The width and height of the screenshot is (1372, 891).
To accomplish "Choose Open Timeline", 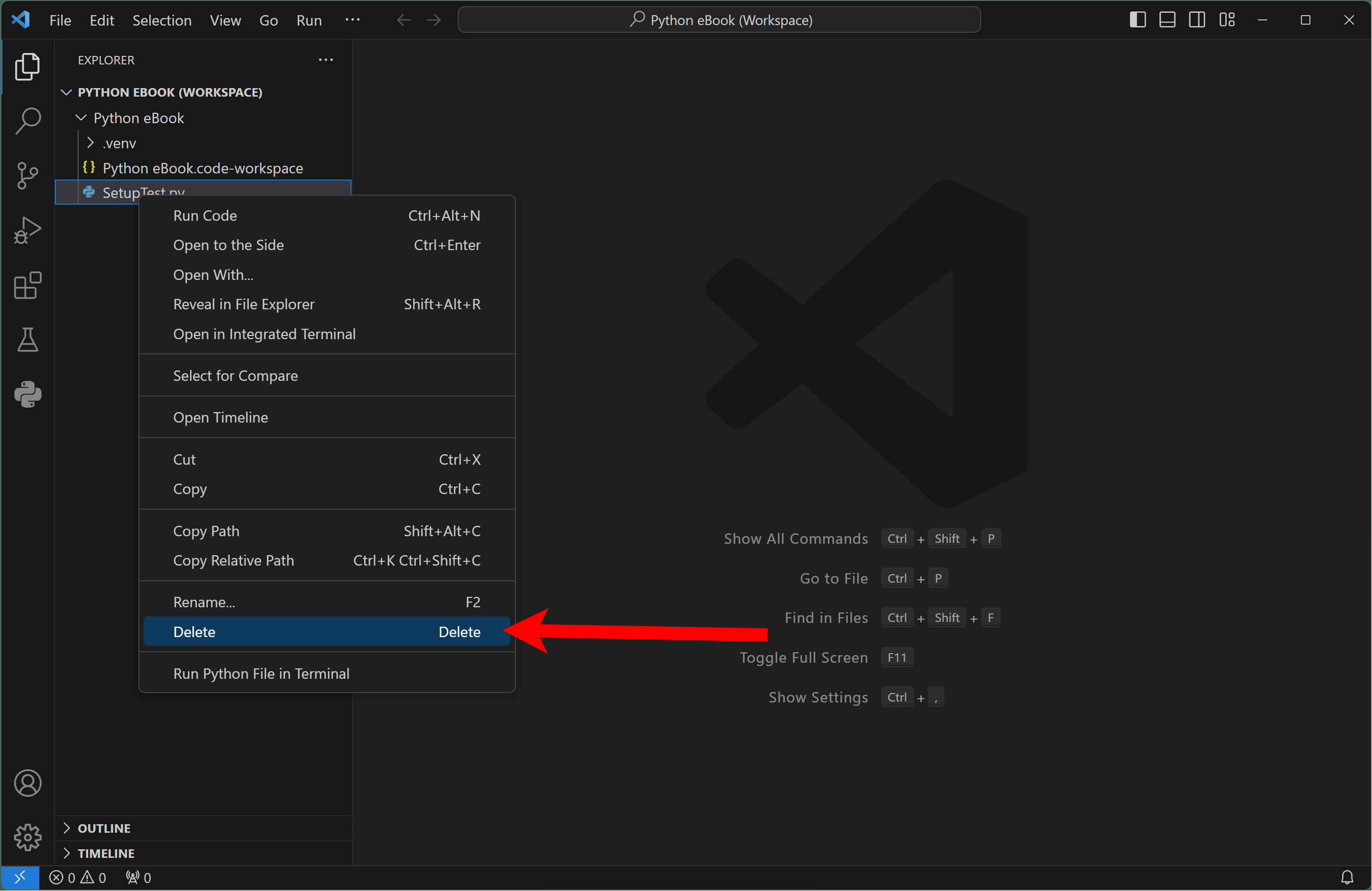I will tap(327, 417).
